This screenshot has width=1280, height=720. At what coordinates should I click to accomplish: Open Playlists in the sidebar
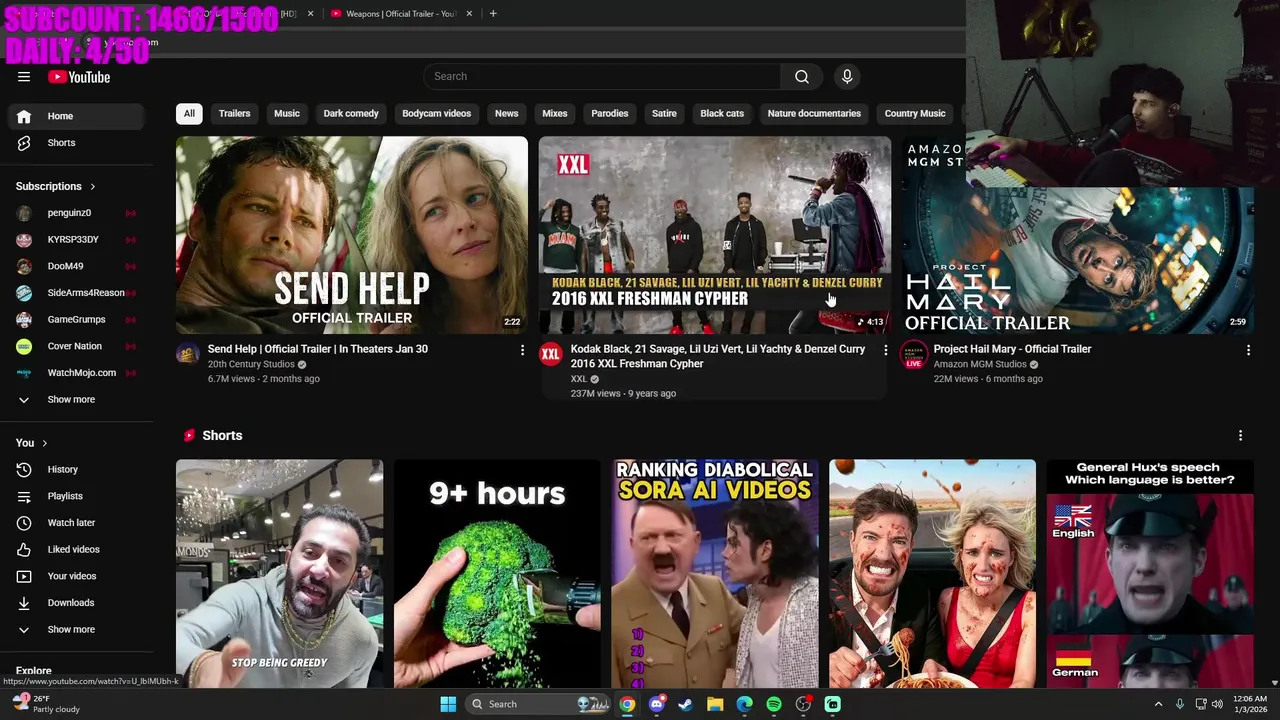click(x=76, y=496)
